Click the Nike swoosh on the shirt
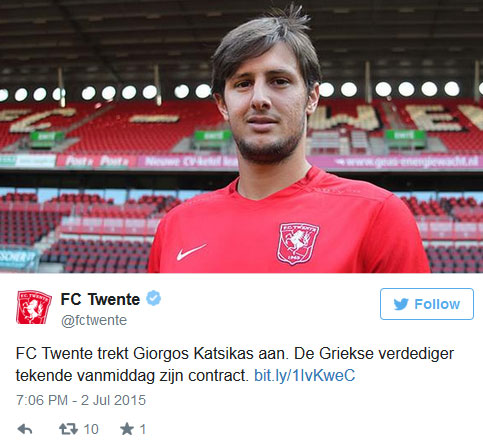 pos(191,252)
